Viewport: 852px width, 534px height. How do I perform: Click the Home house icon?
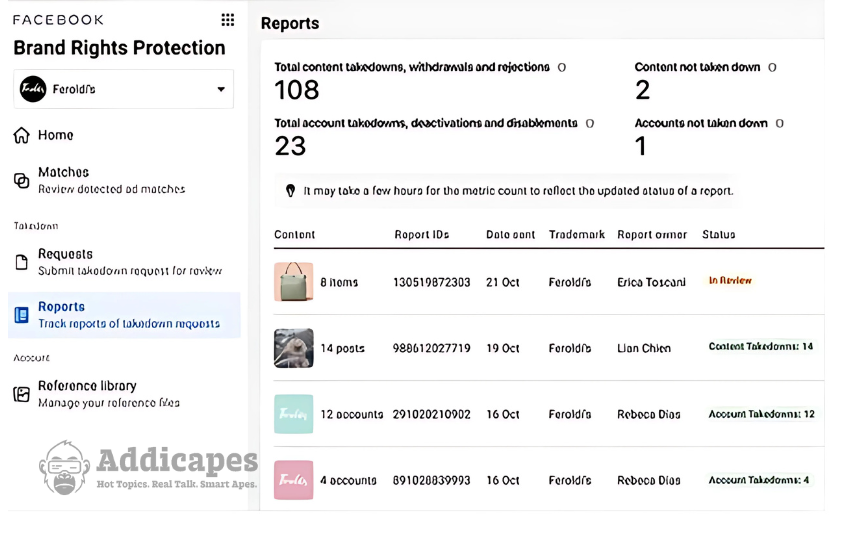point(22,135)
